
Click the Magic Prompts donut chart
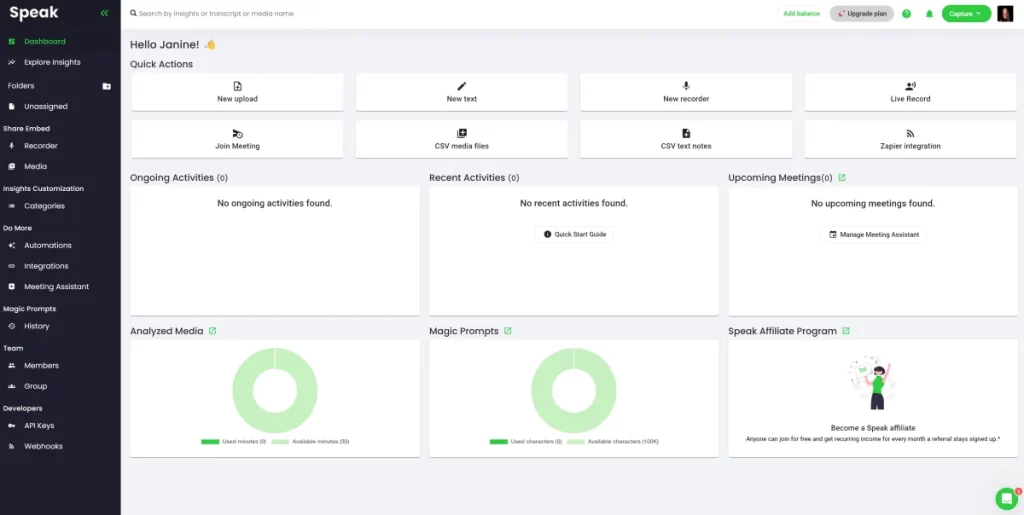coord(574,390)
